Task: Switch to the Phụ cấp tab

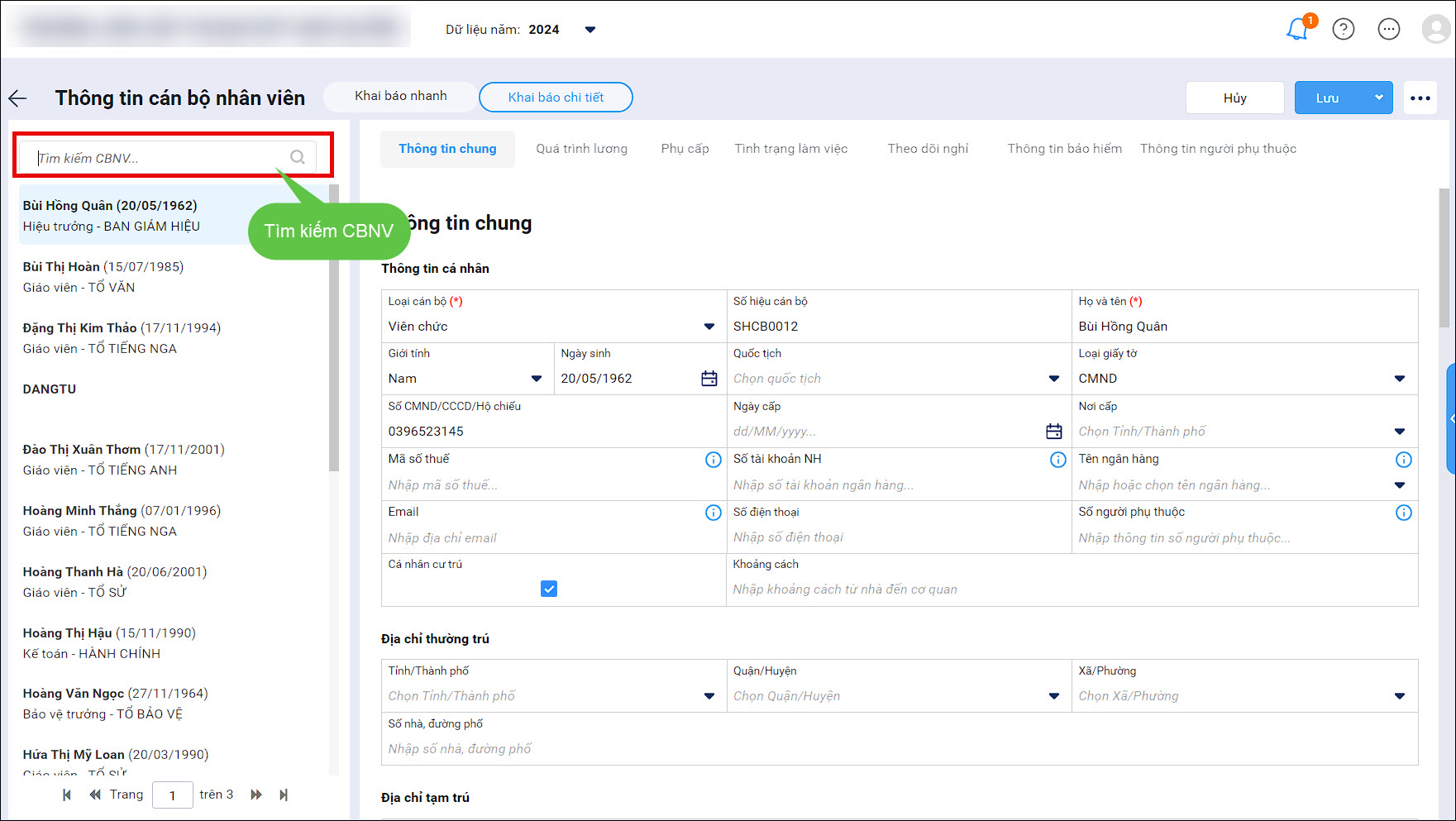Action: click(x=685, y=149)
